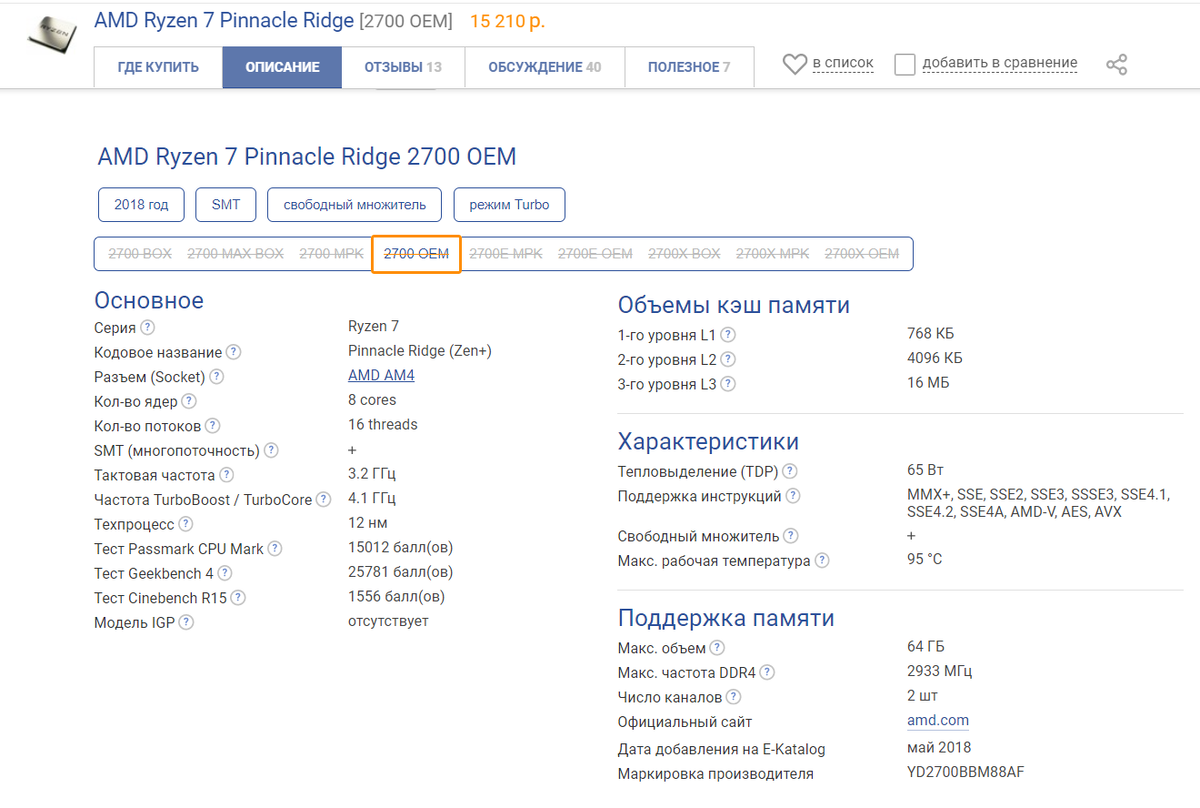Select the 2700E OEM variant
Screen dimensions: 1200x808
595,254
